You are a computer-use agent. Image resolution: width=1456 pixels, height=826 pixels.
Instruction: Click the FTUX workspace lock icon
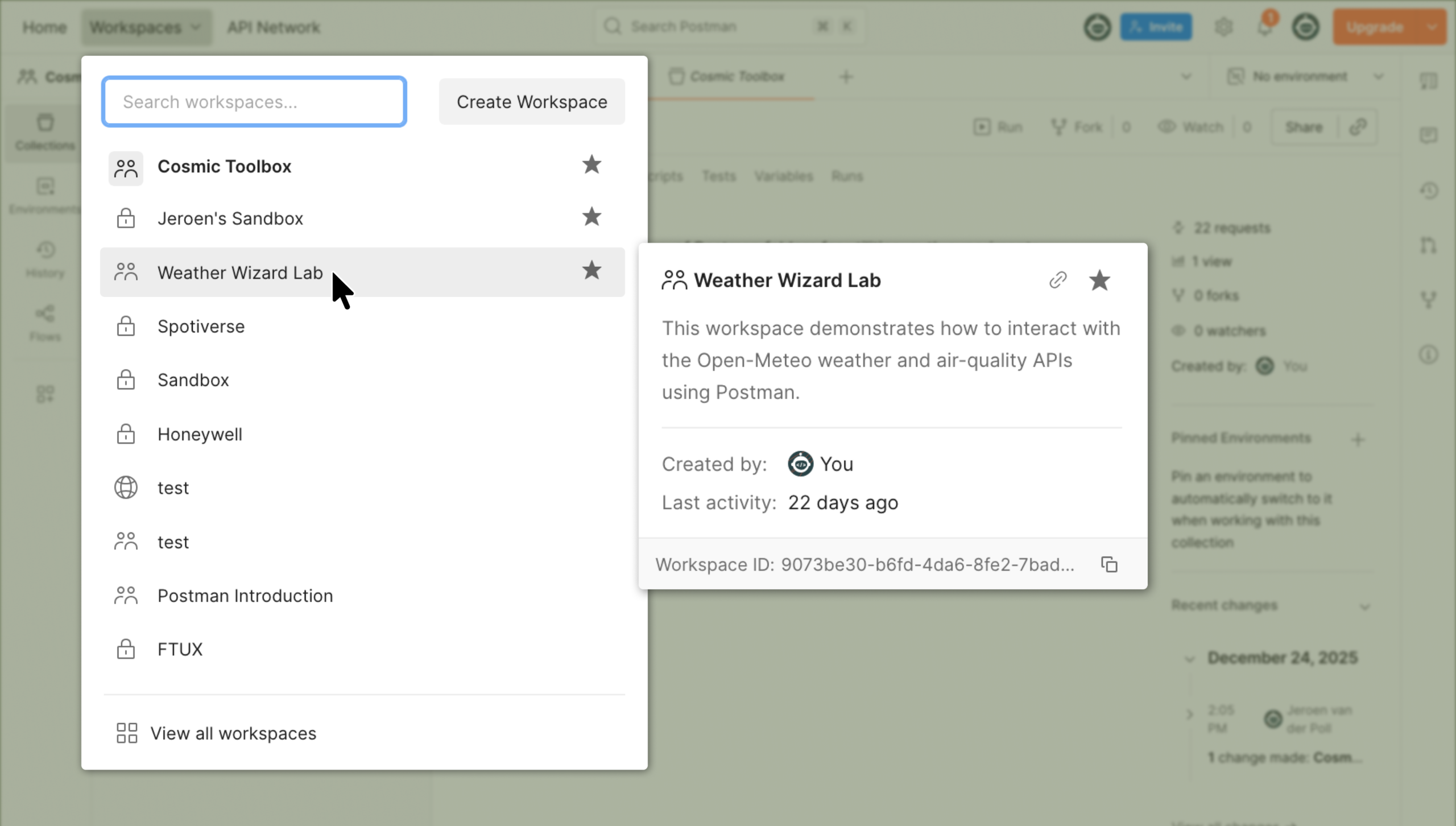tap(126, 649)
